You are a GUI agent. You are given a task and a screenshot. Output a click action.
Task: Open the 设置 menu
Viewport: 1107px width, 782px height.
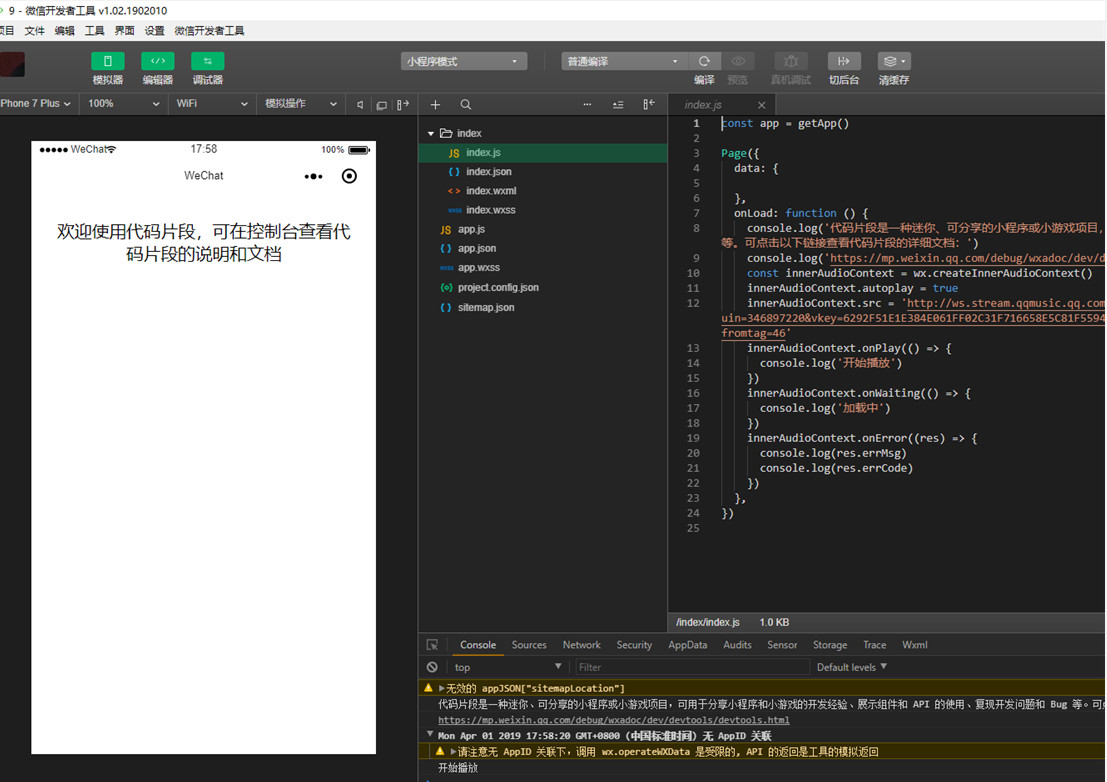pyautogui.click(x=154, y=31)
